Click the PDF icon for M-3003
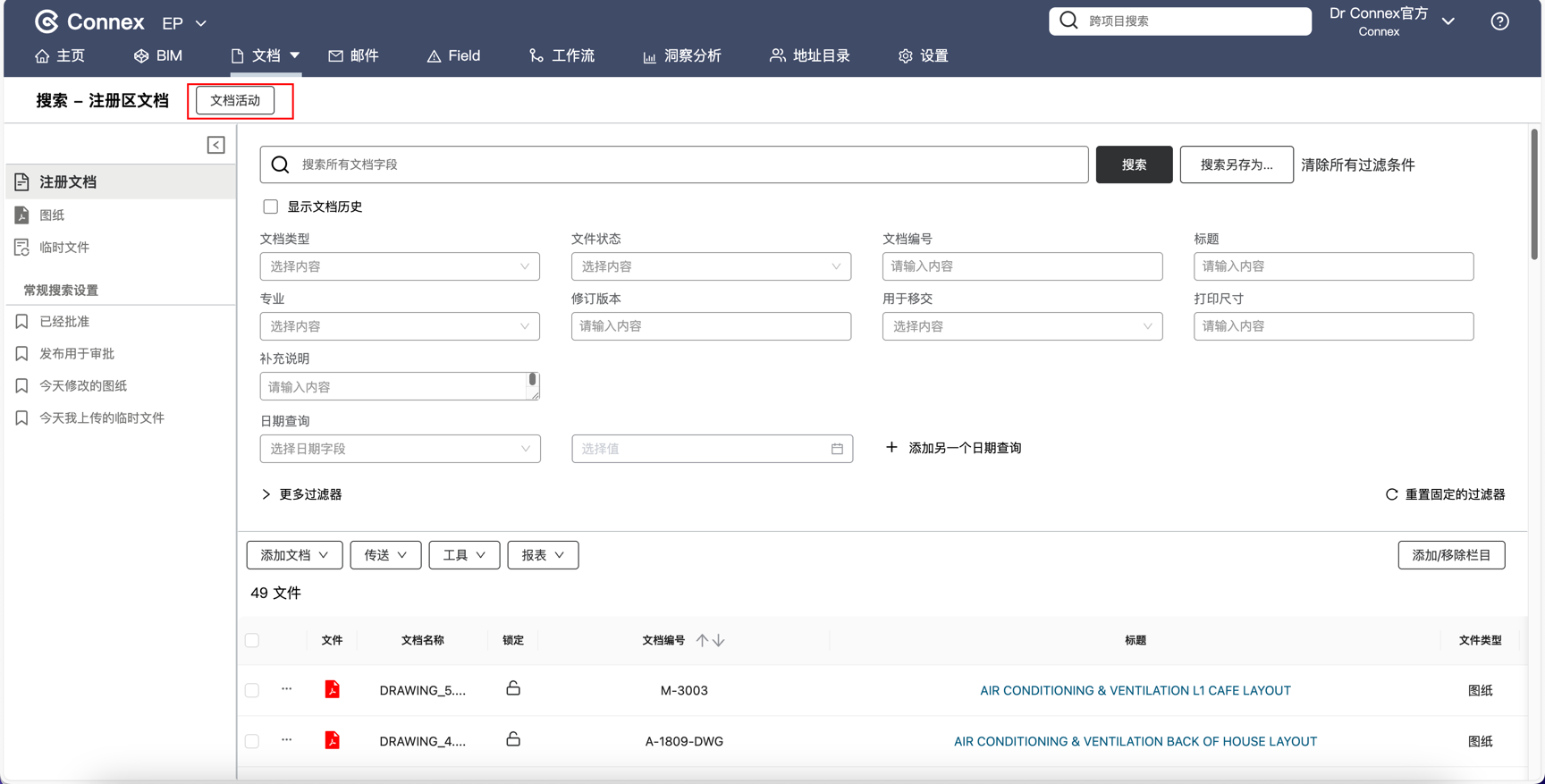 [x=332, y=689]
